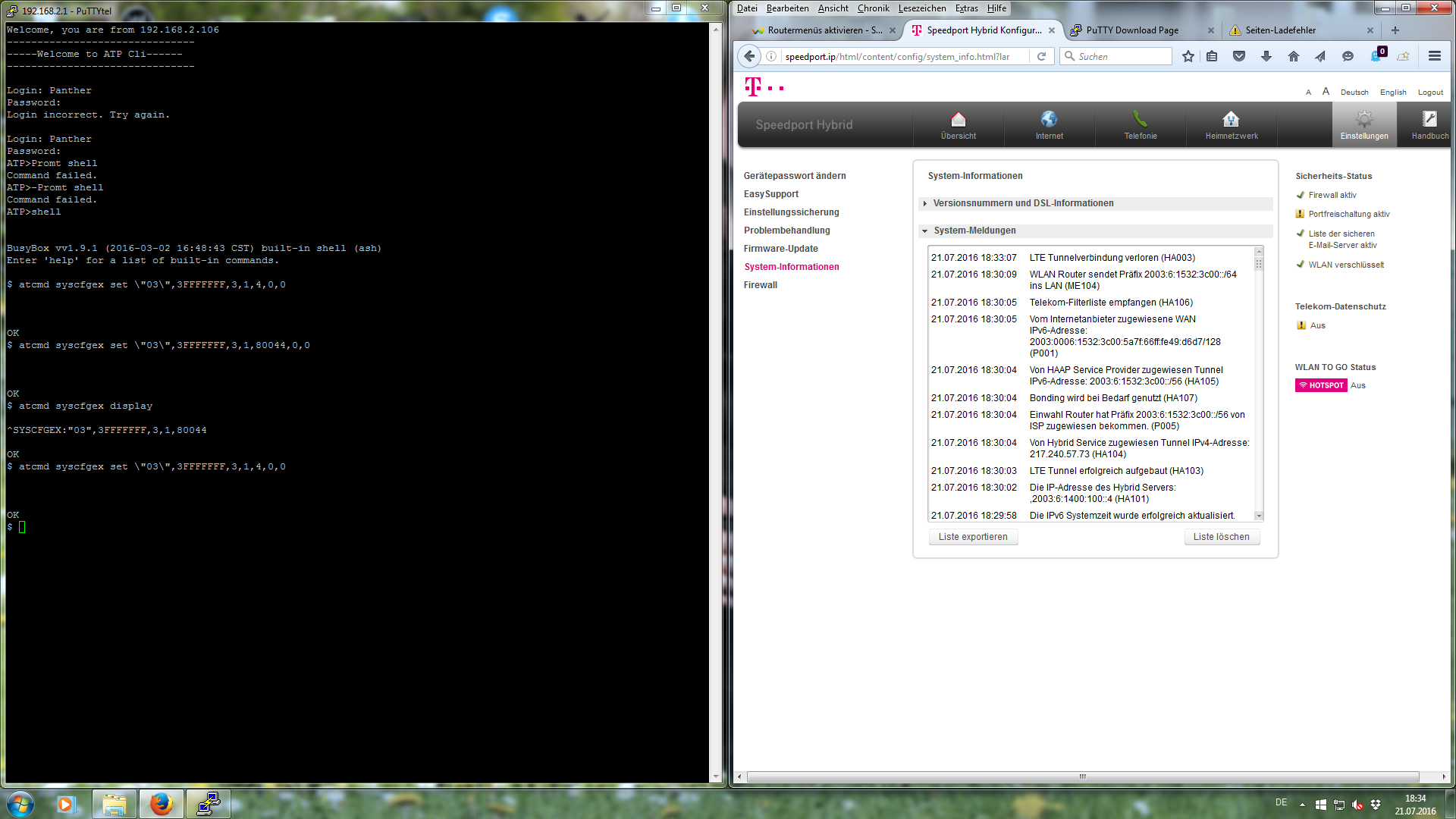Expand Versionsnummern und DSL-Informationen section
Screen dimensions: 1456x819
coord(1096,203)
